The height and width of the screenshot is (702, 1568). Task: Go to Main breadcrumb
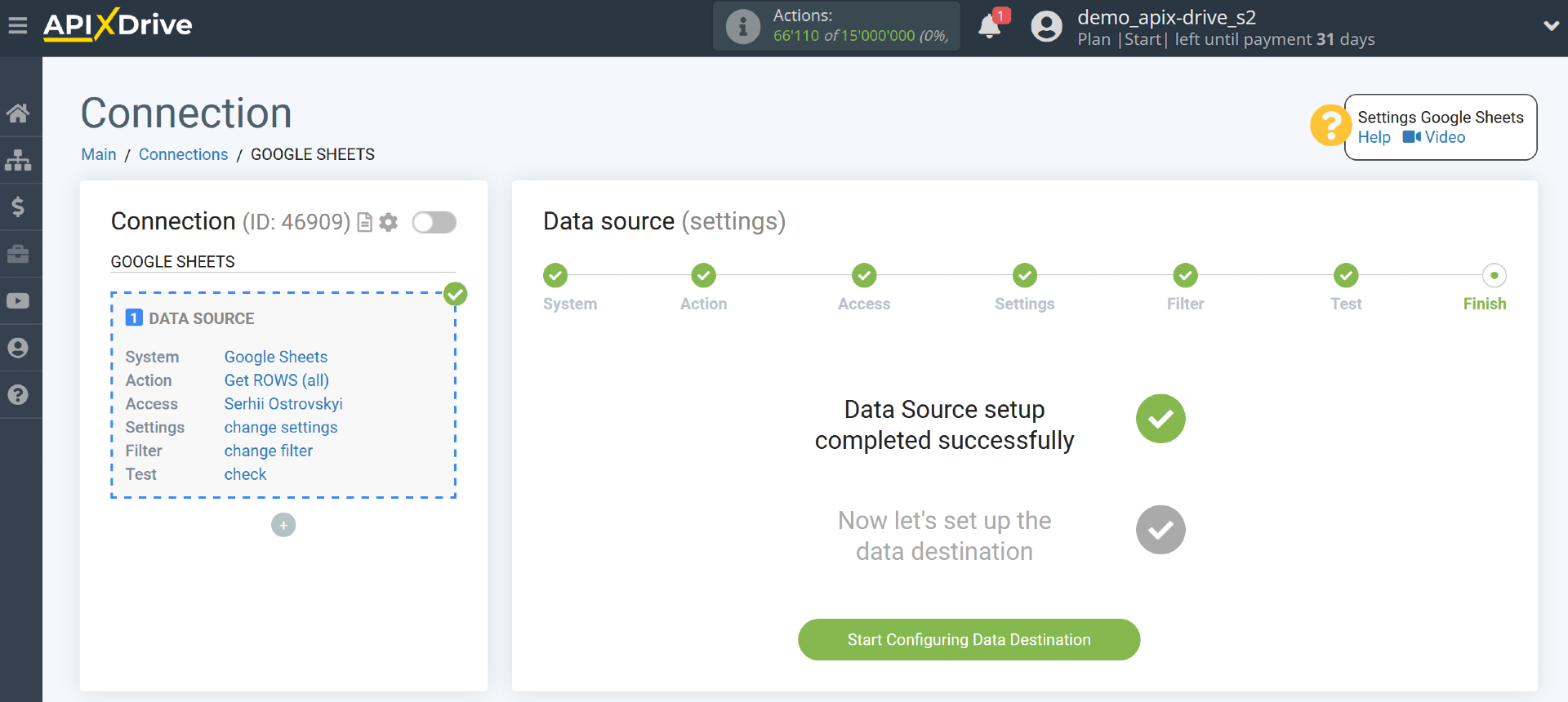click(99, 154)
